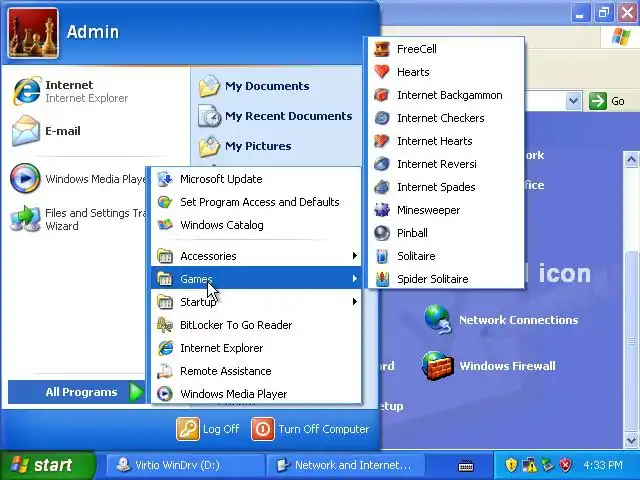Switch to Network and Internet taskbar window
This screenshot has height=480, width=640.
[345, 465]
